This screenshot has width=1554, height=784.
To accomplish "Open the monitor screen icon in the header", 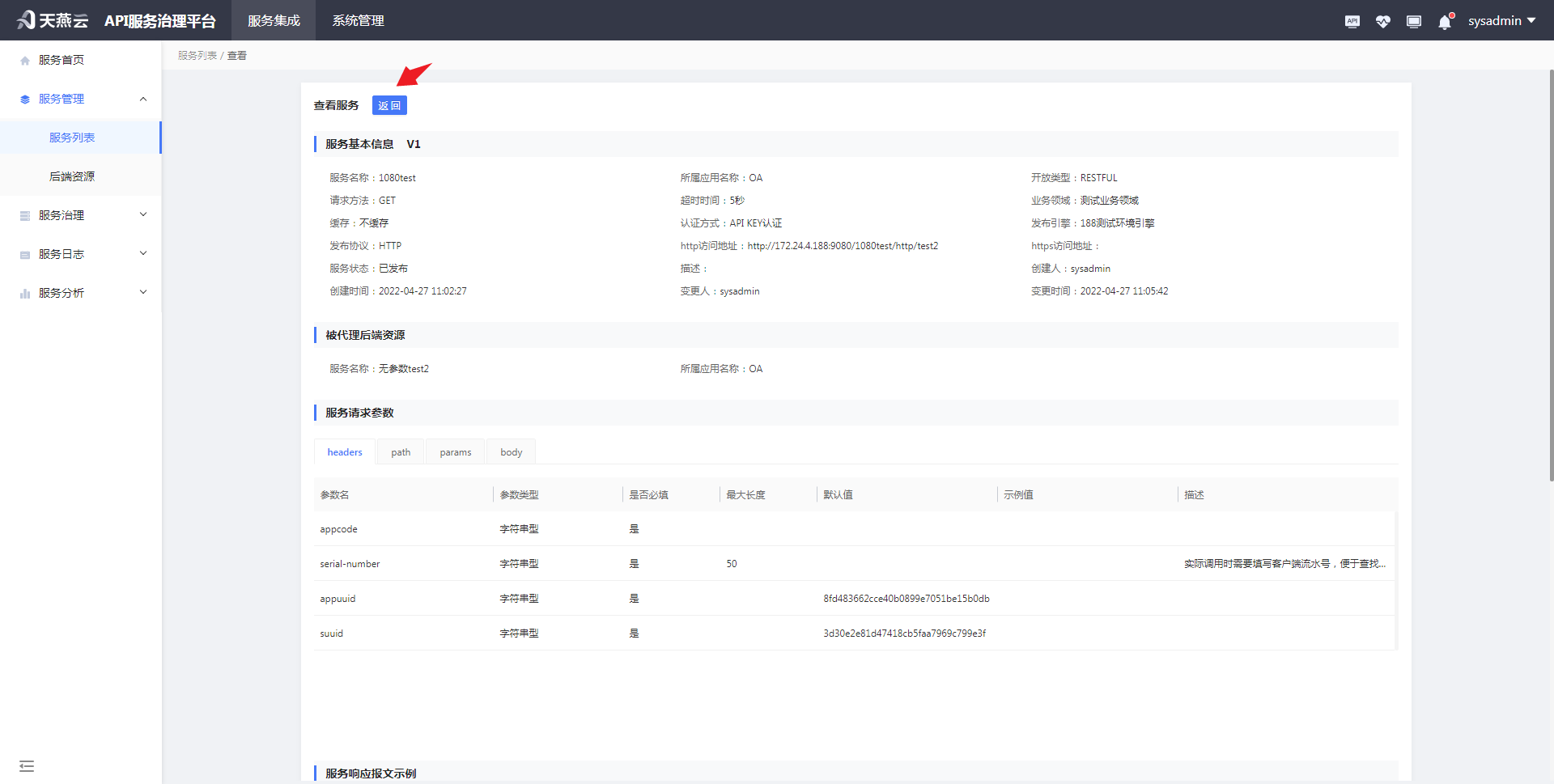I will pyautogui.click(x=1413, y=21).
